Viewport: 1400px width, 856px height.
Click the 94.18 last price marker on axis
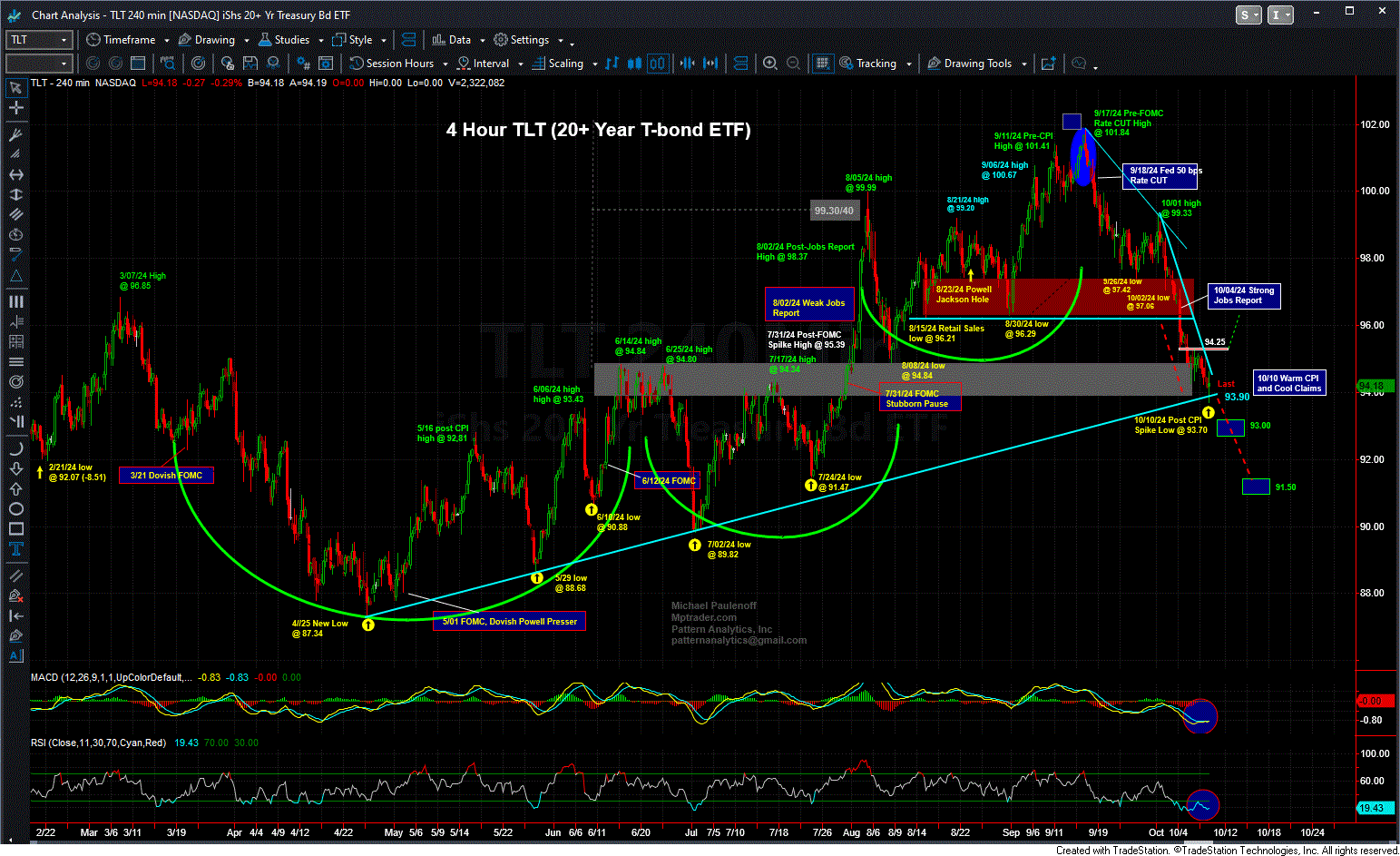1375,386
